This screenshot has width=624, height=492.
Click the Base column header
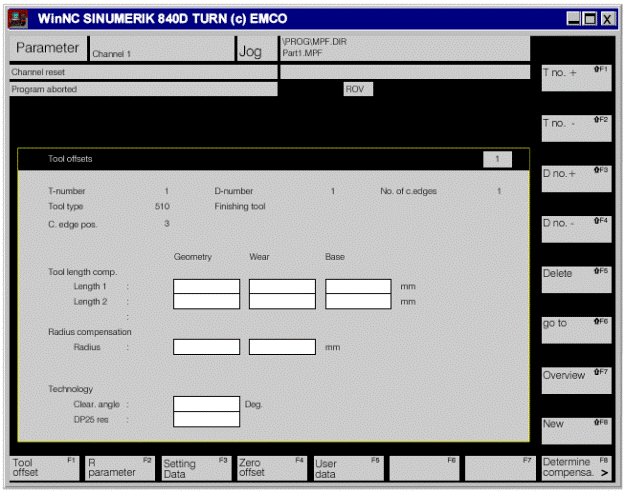click(x=335, y=257)
